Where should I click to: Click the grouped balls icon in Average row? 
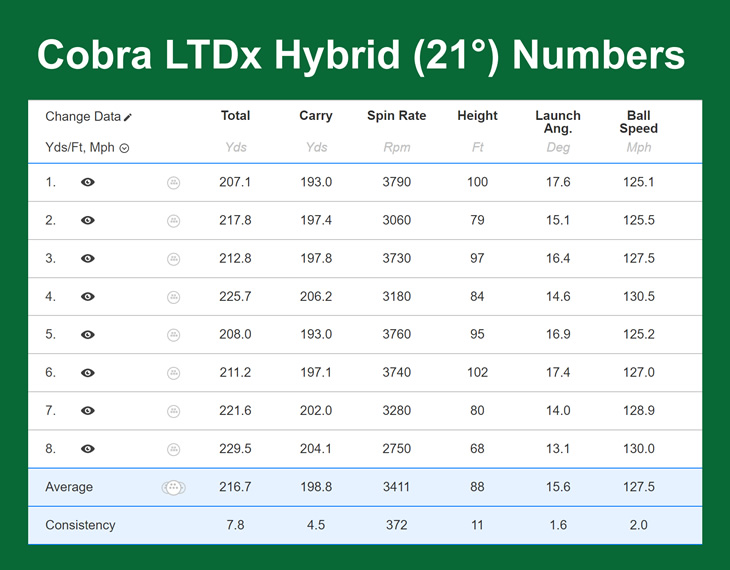pyautogui.click(x=174, y=488)
